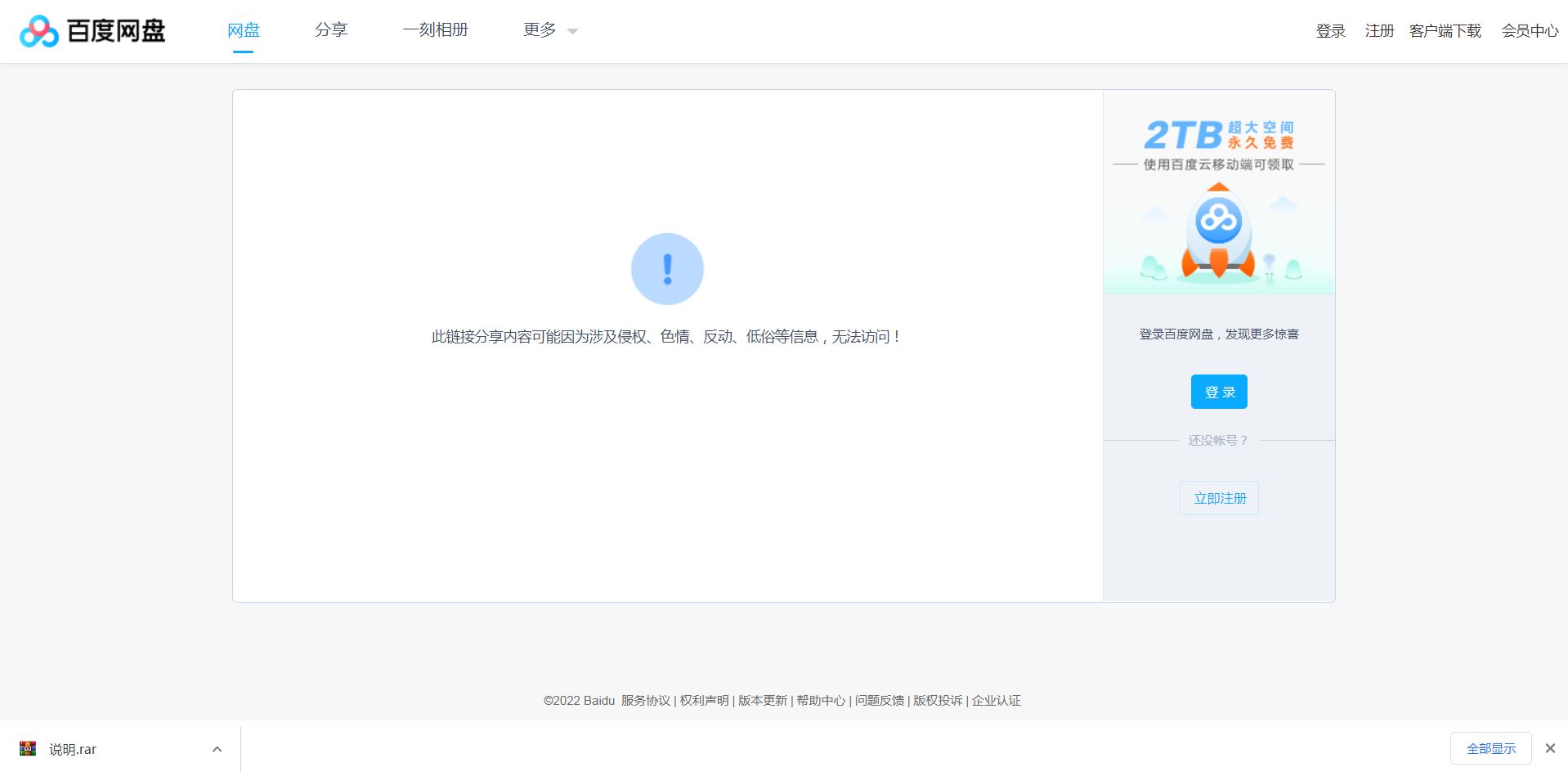The height and width of the screenshot is (776, 1568).
Task: Click the 还没帐号？ label
Action: pos(1218,441)
